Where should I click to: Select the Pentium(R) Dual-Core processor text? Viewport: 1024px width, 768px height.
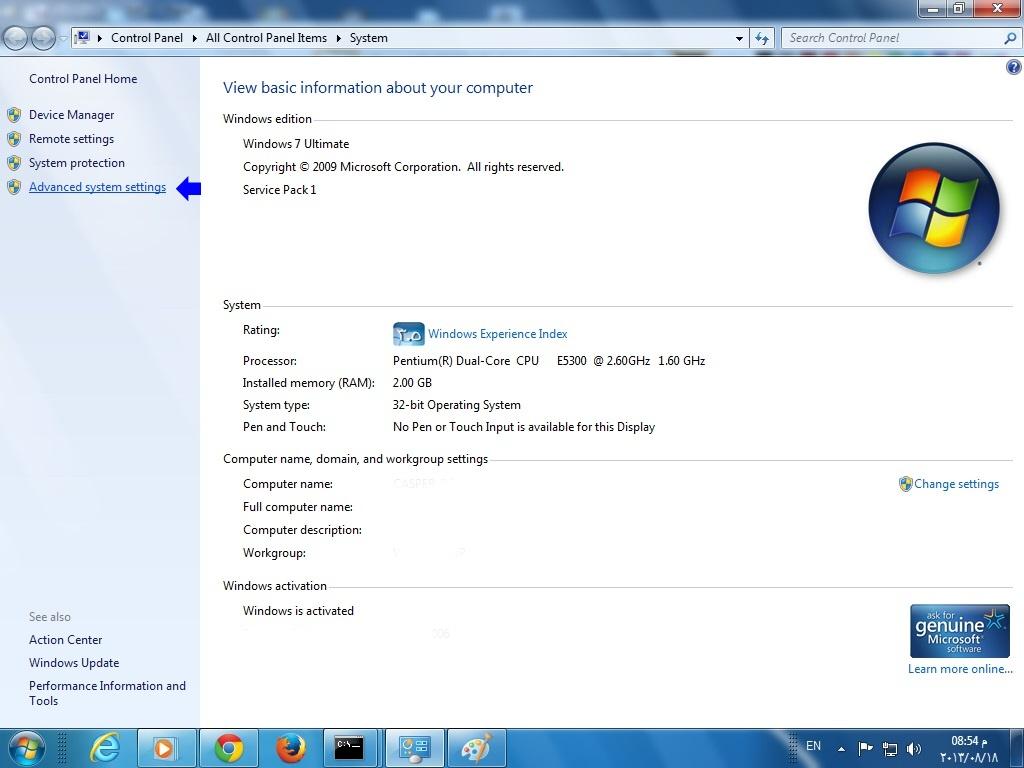point(549,360)
